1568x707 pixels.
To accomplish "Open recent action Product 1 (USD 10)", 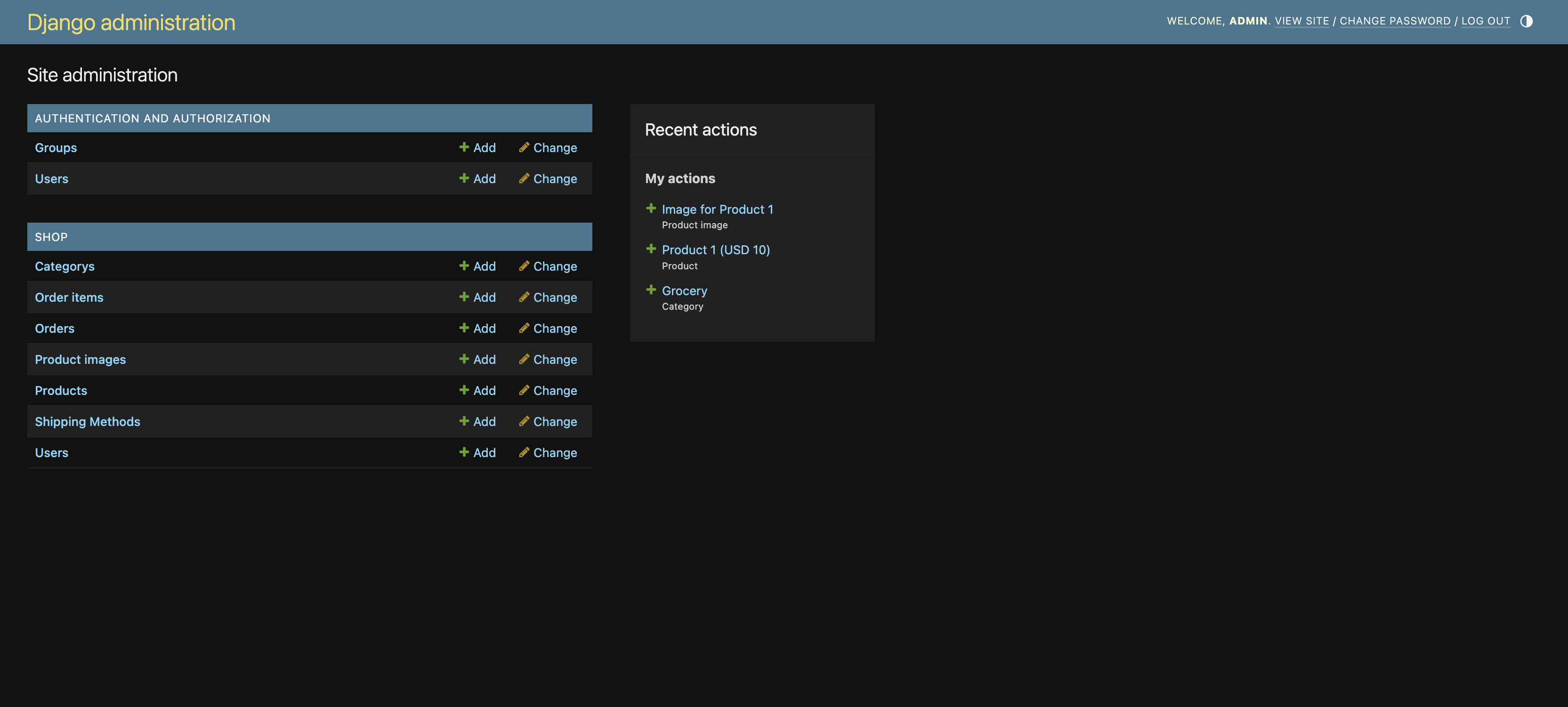I will click(716, 250).
